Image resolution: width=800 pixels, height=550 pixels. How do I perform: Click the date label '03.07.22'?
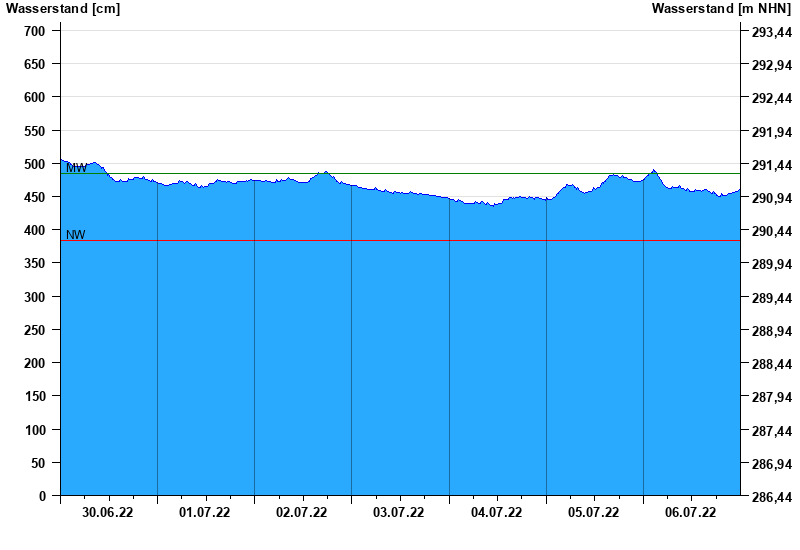[x=398, y=512]
